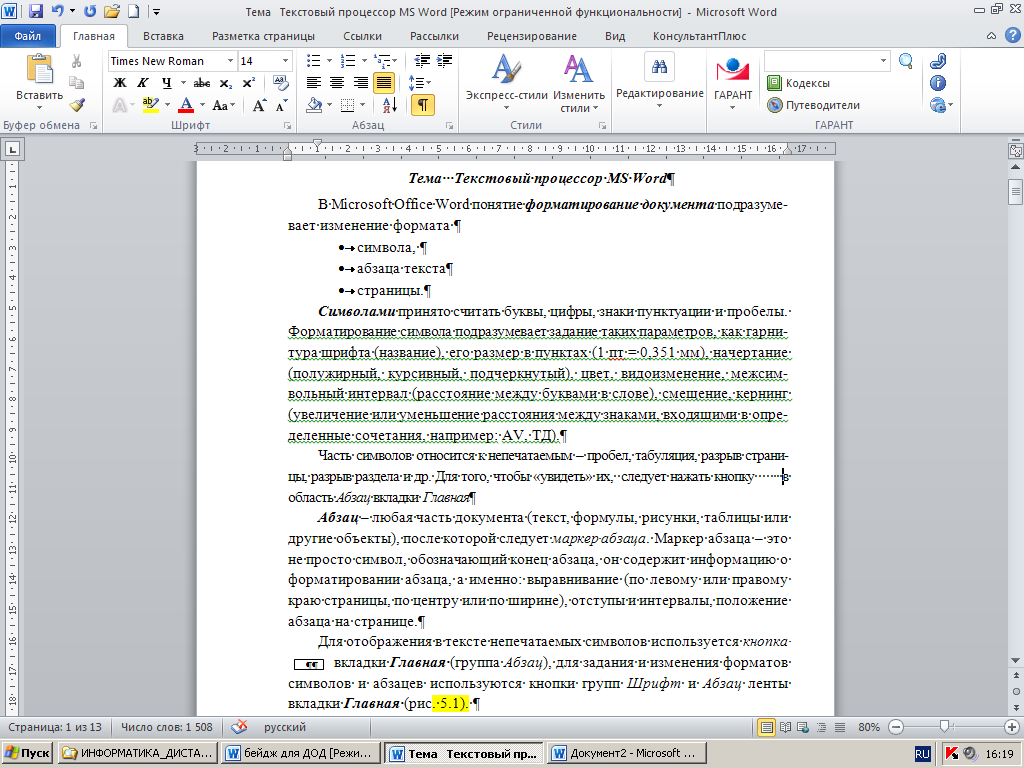Viewport: 1024px width, 768px height.
Task: Decrease font size with shrink font icon
Action: [281, 105]
